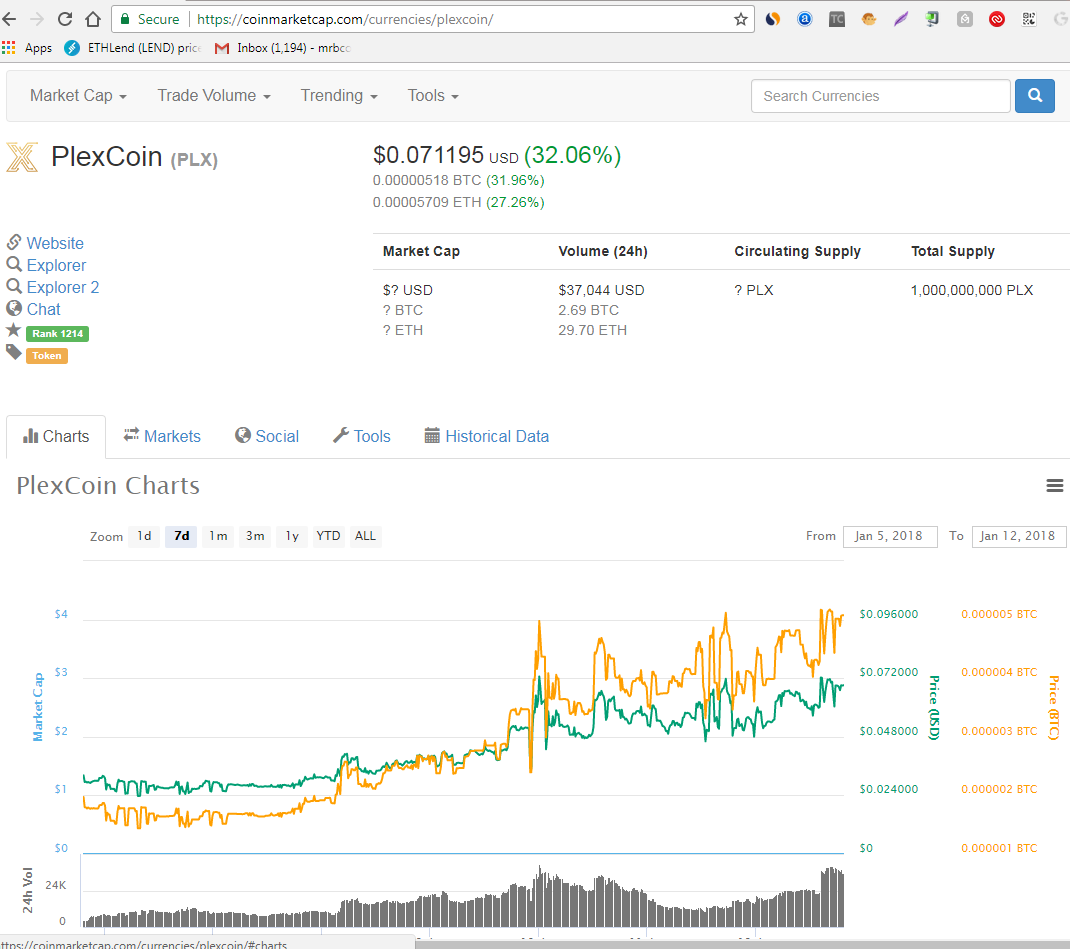Set chart zoom to 1y

point(292,536)
